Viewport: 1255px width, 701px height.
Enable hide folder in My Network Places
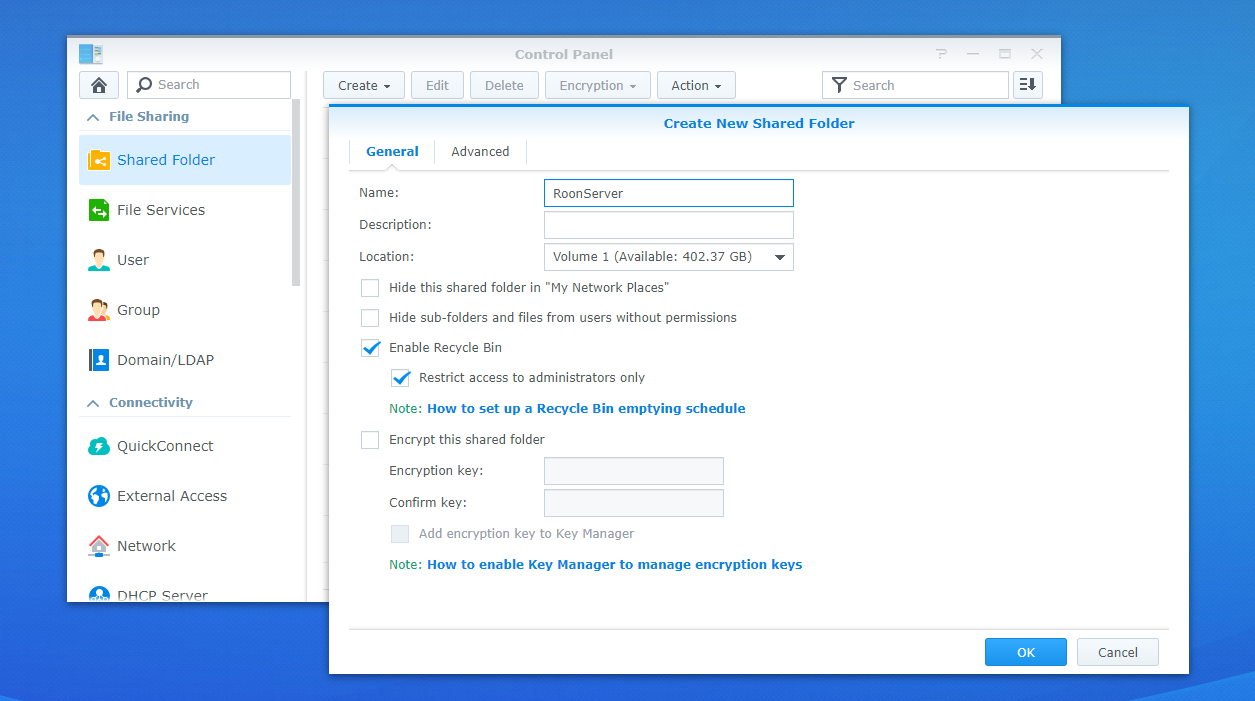tap(370, 288)
